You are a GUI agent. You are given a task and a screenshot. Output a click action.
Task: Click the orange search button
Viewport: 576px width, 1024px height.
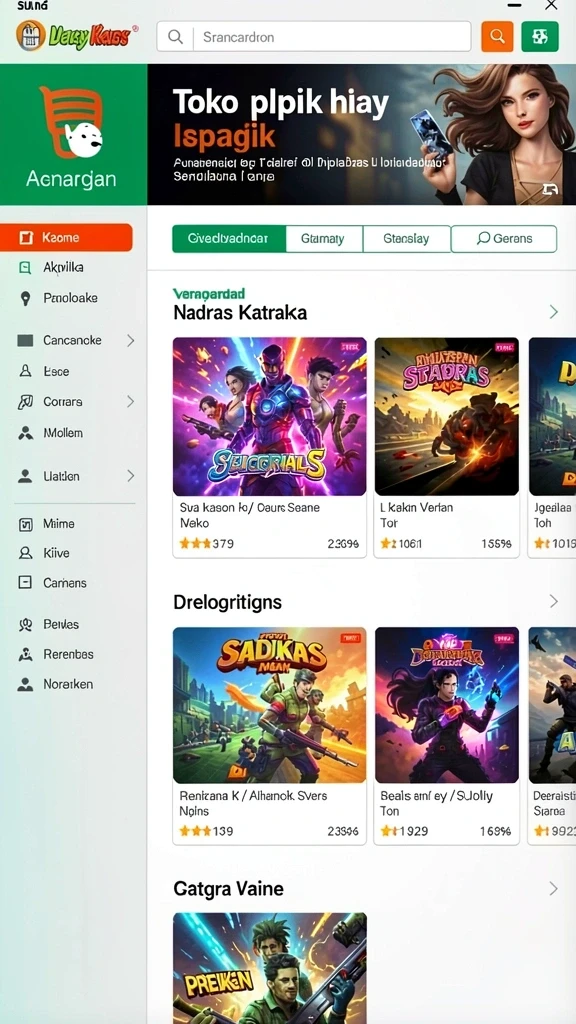coord(497,37)
